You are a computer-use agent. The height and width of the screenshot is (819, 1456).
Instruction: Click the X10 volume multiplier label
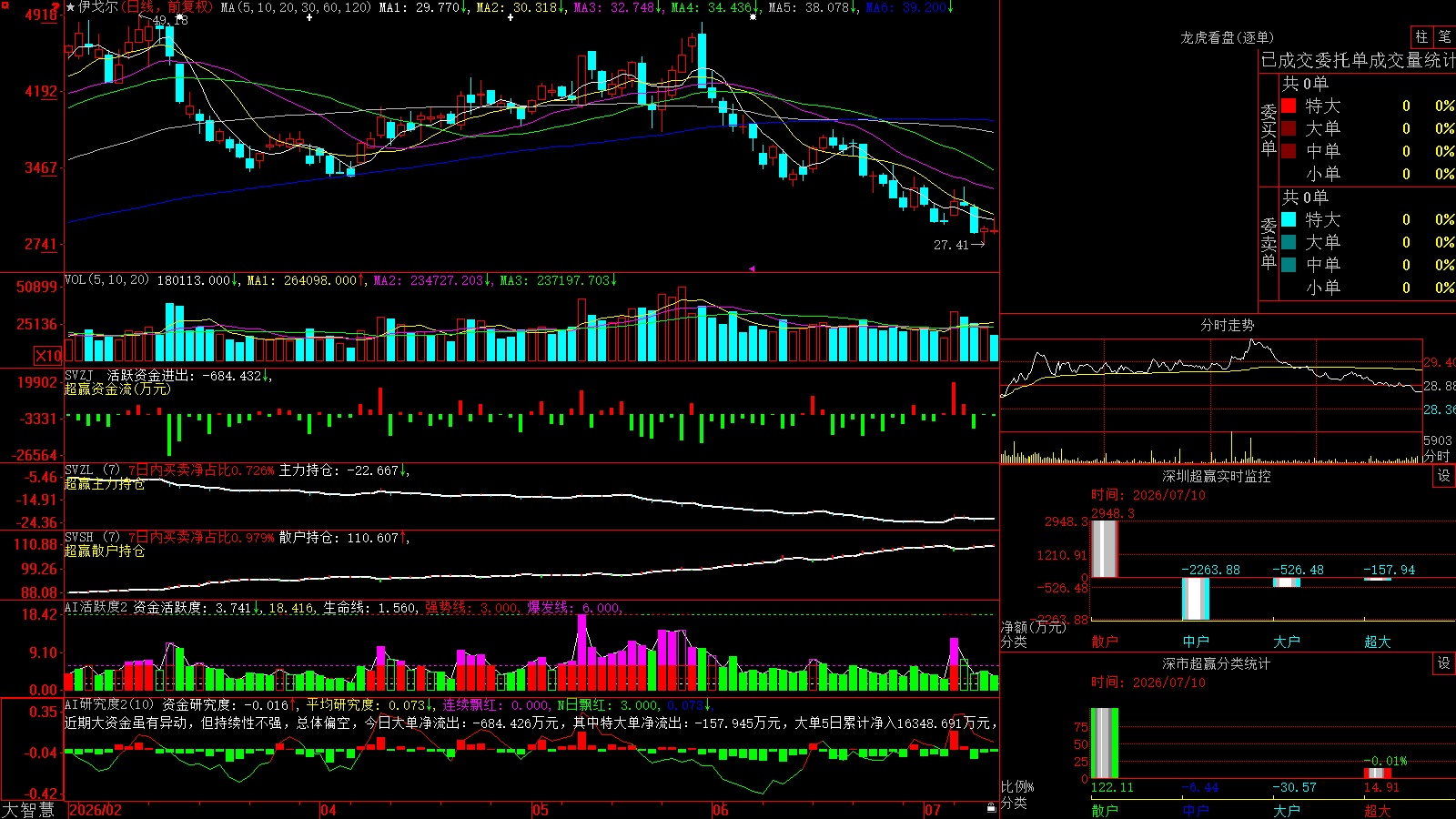48,356
